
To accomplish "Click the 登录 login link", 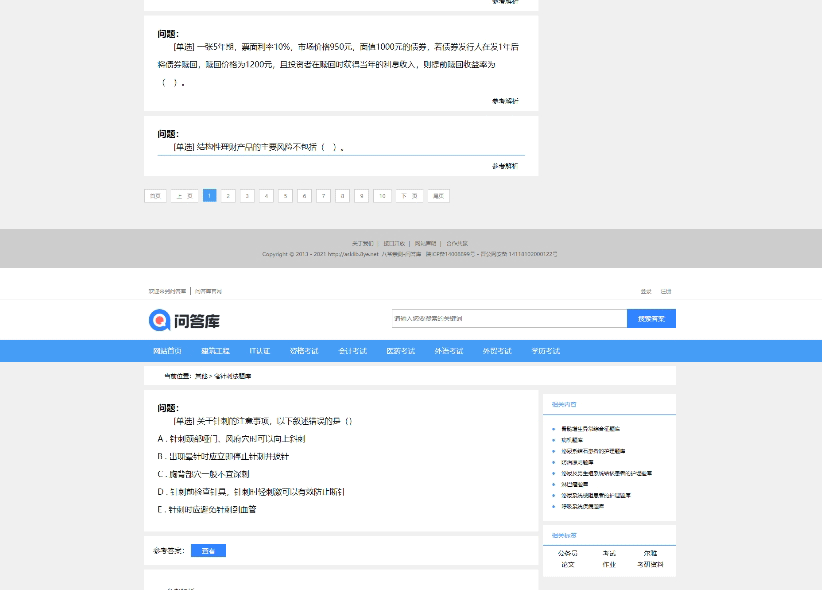I will click(x=646, y=291).
